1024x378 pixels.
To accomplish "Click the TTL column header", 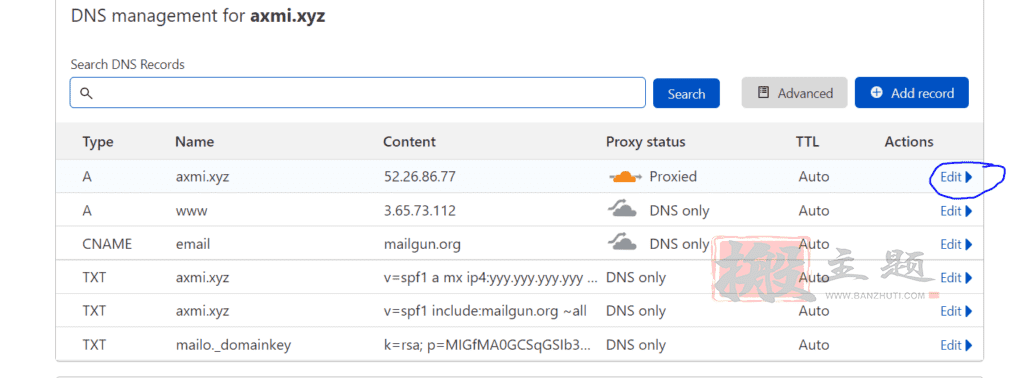I will pyautogui.click(x=807, y=142).
